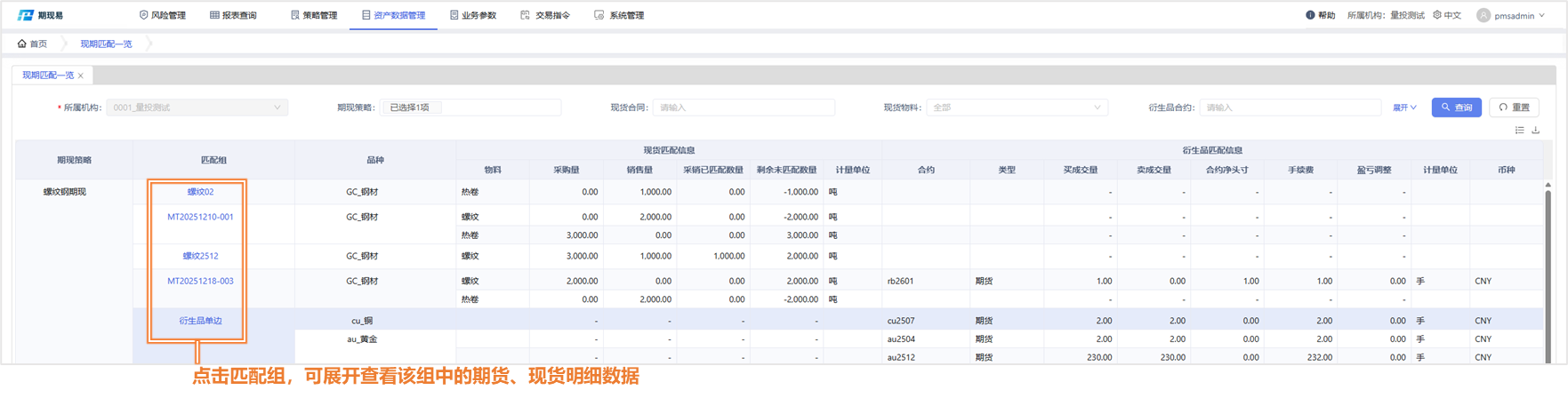Close the 现期匹配一览 tab
Screen dimensions: 1568x398
click(81, 76)
